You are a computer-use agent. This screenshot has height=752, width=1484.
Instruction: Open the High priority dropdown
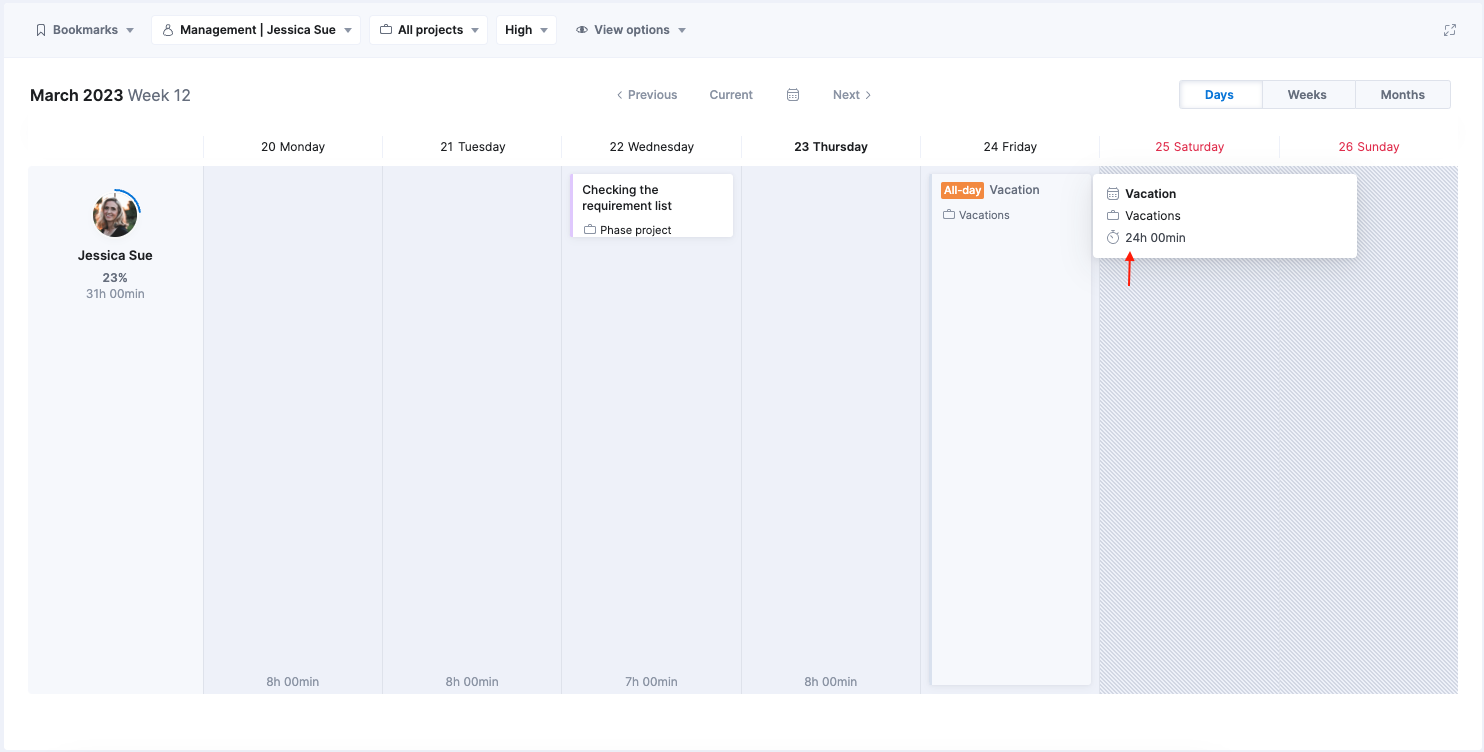click(526, 30)
